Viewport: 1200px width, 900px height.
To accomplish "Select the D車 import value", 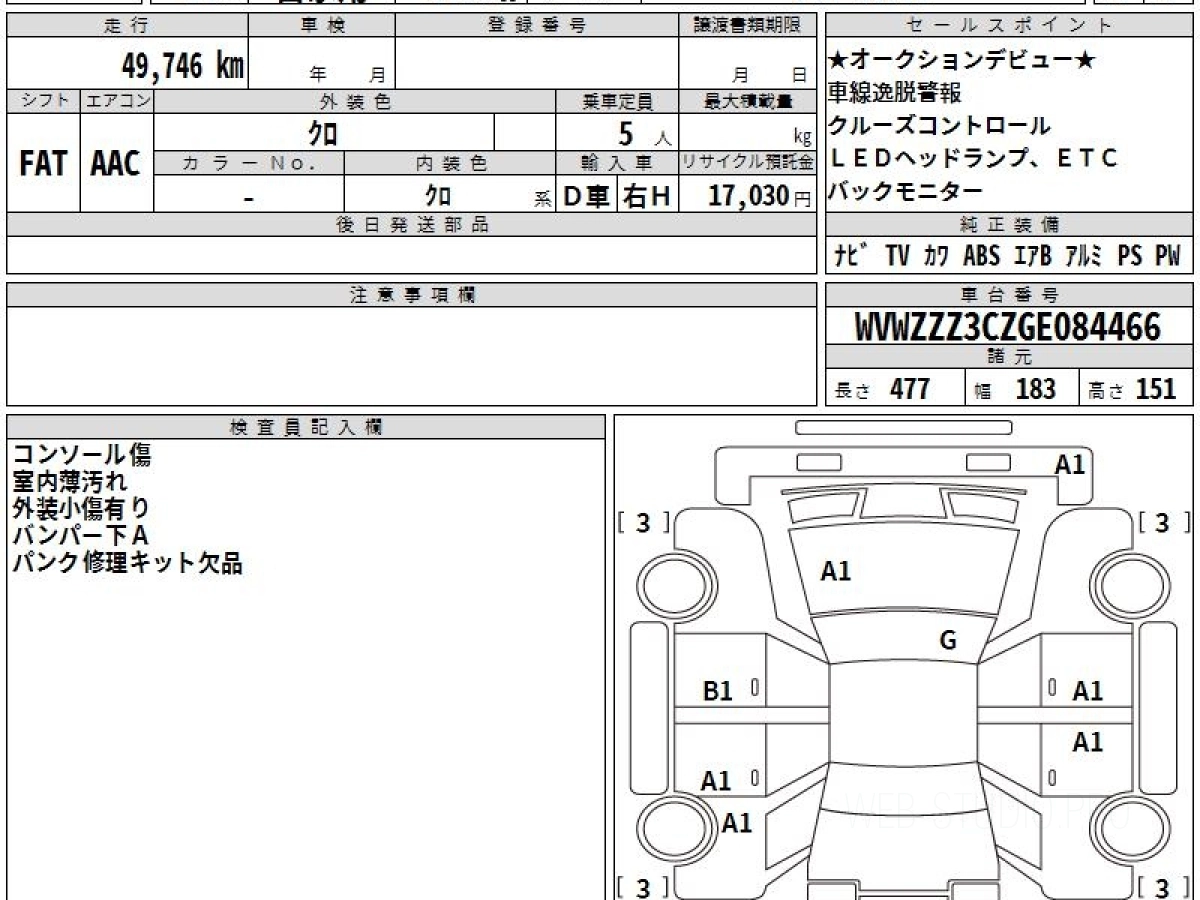I will click(587, 196).
